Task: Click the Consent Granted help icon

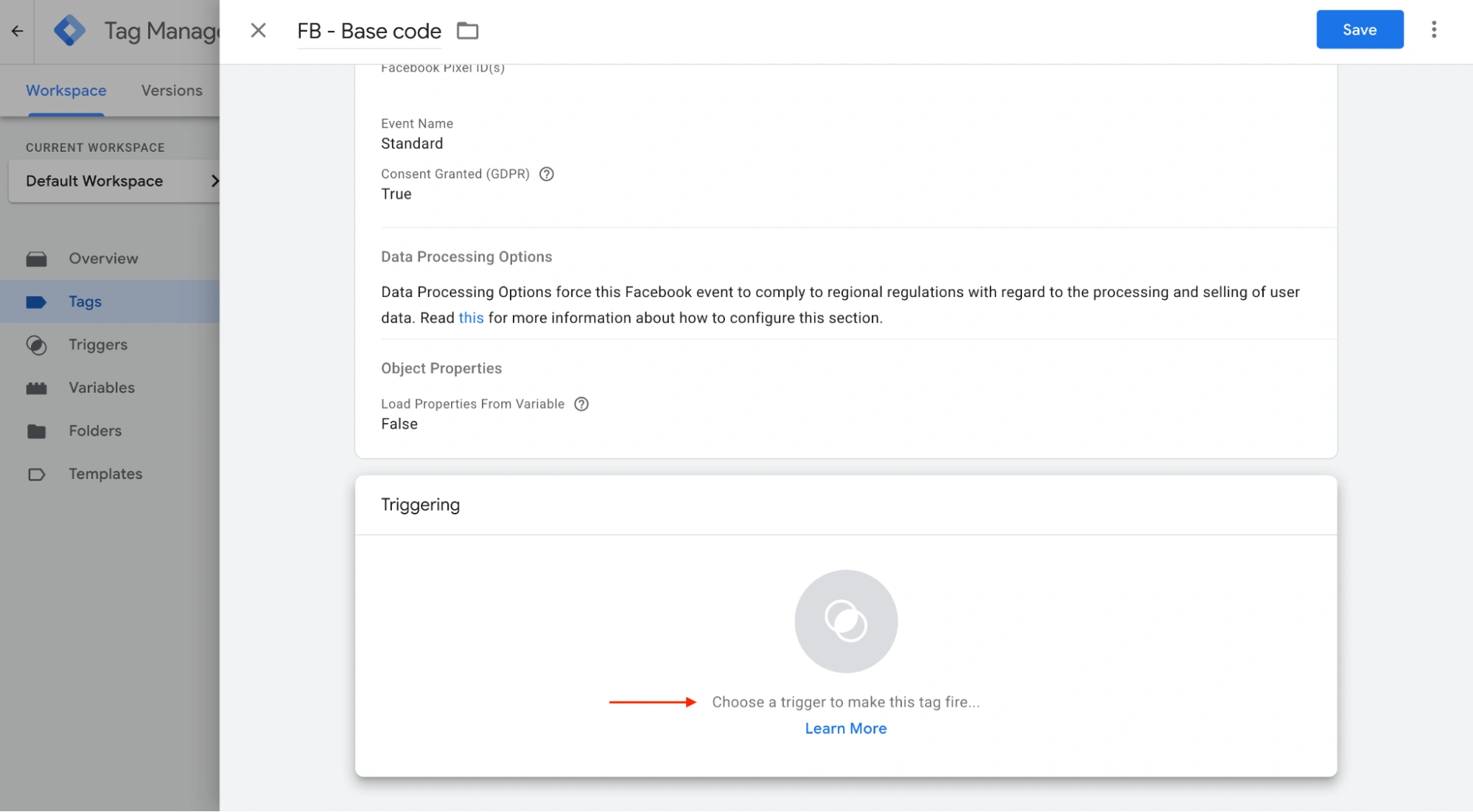Action: [546, 174]
